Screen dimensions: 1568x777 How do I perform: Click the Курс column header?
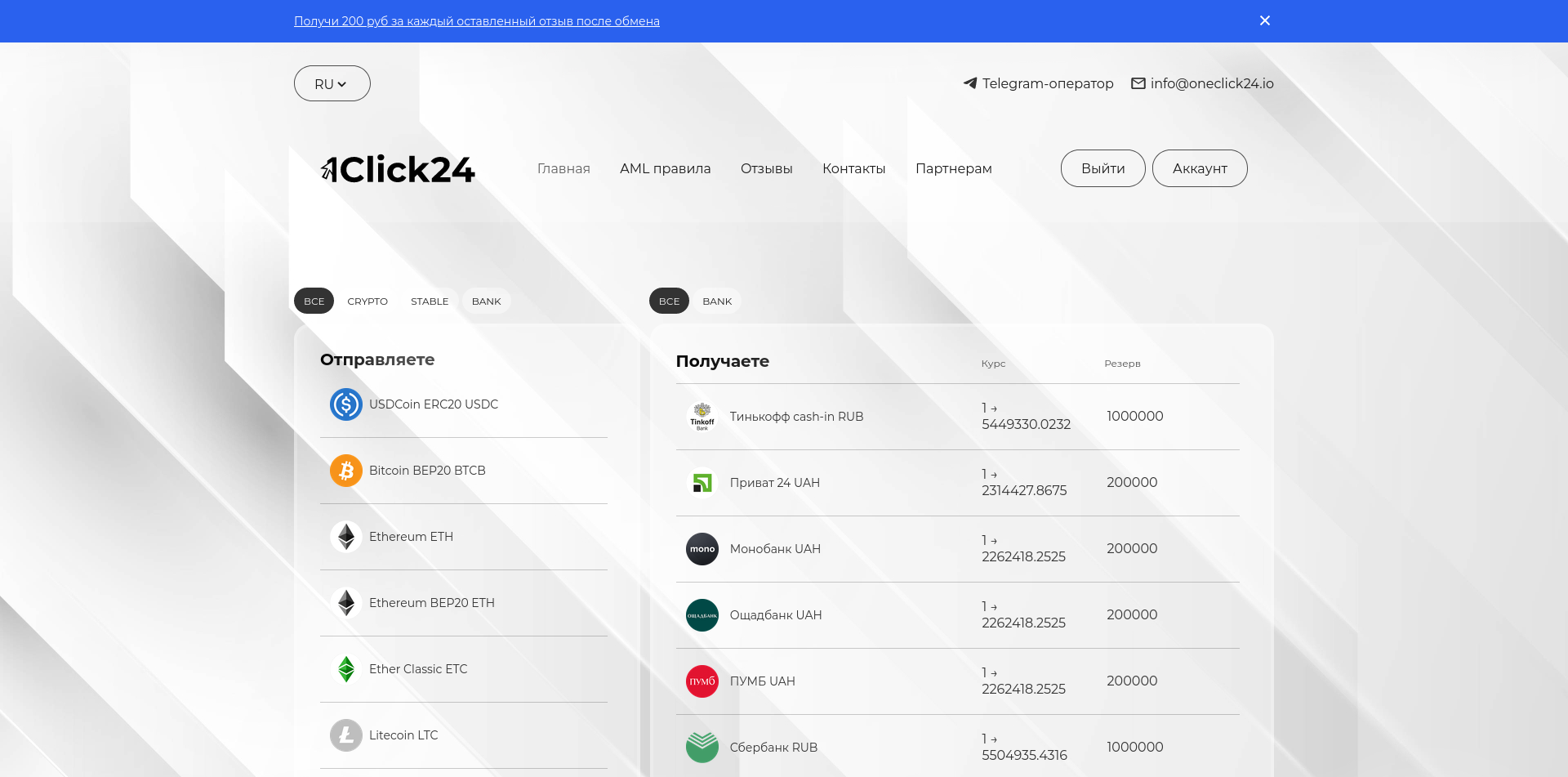pos(993,364)
